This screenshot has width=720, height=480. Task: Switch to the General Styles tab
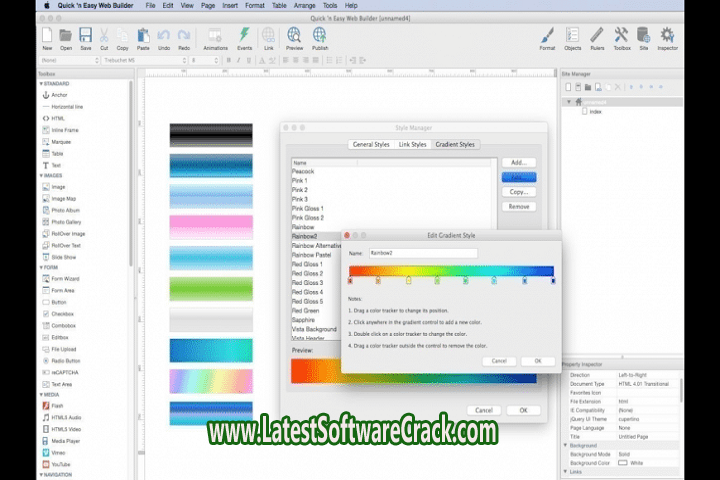[x=371, y=145]
